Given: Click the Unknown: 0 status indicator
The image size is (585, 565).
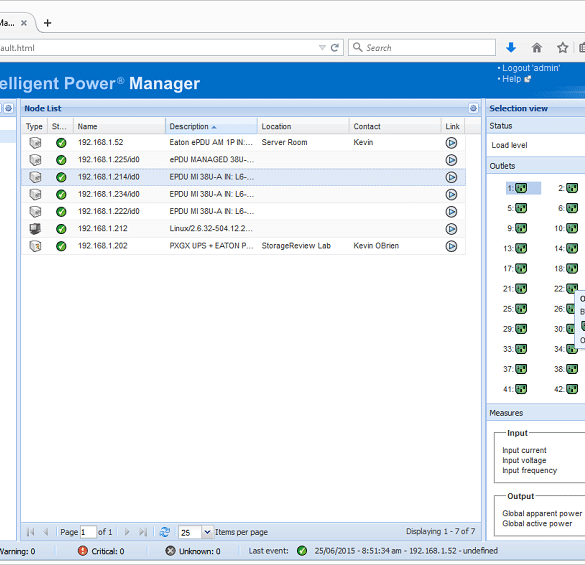Looking at the screenshot, I should coord(193,551).
